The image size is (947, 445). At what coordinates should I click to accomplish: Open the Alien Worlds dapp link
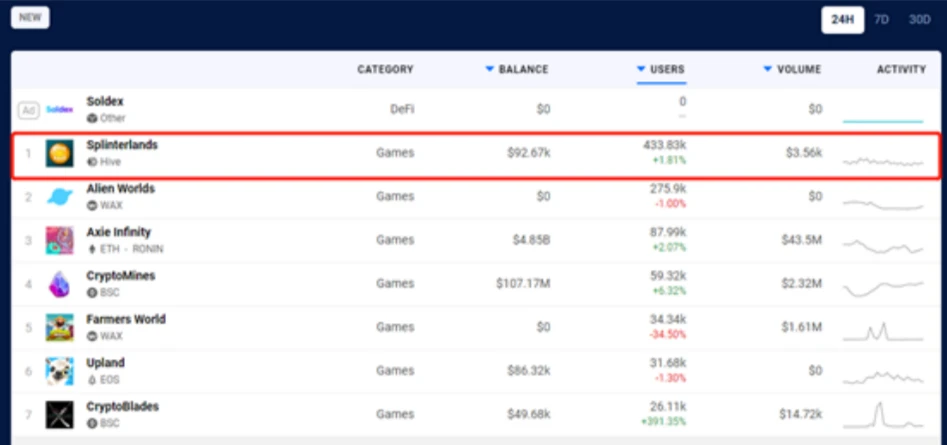pyautogui.click(x=121, y=188)
